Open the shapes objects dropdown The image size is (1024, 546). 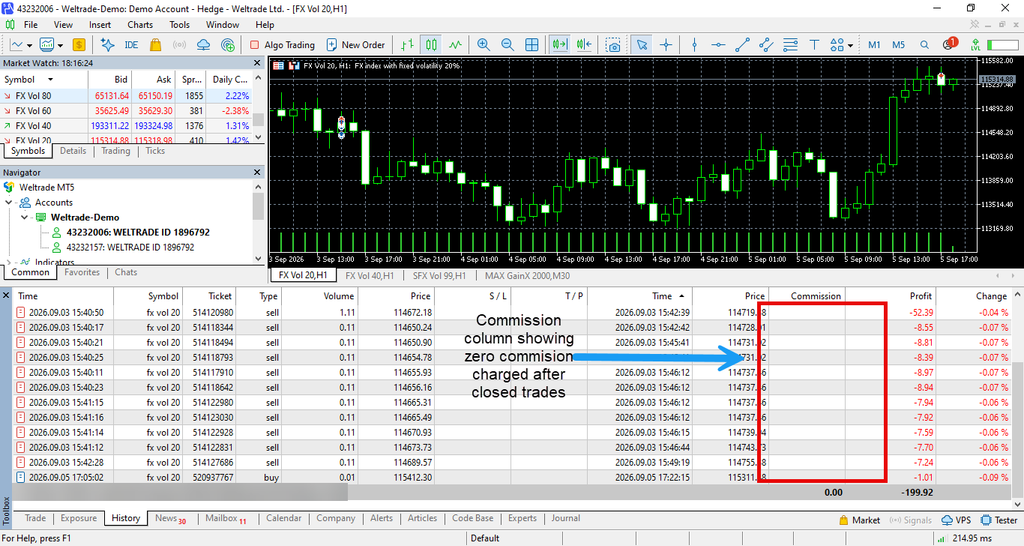tap(850, 45)
